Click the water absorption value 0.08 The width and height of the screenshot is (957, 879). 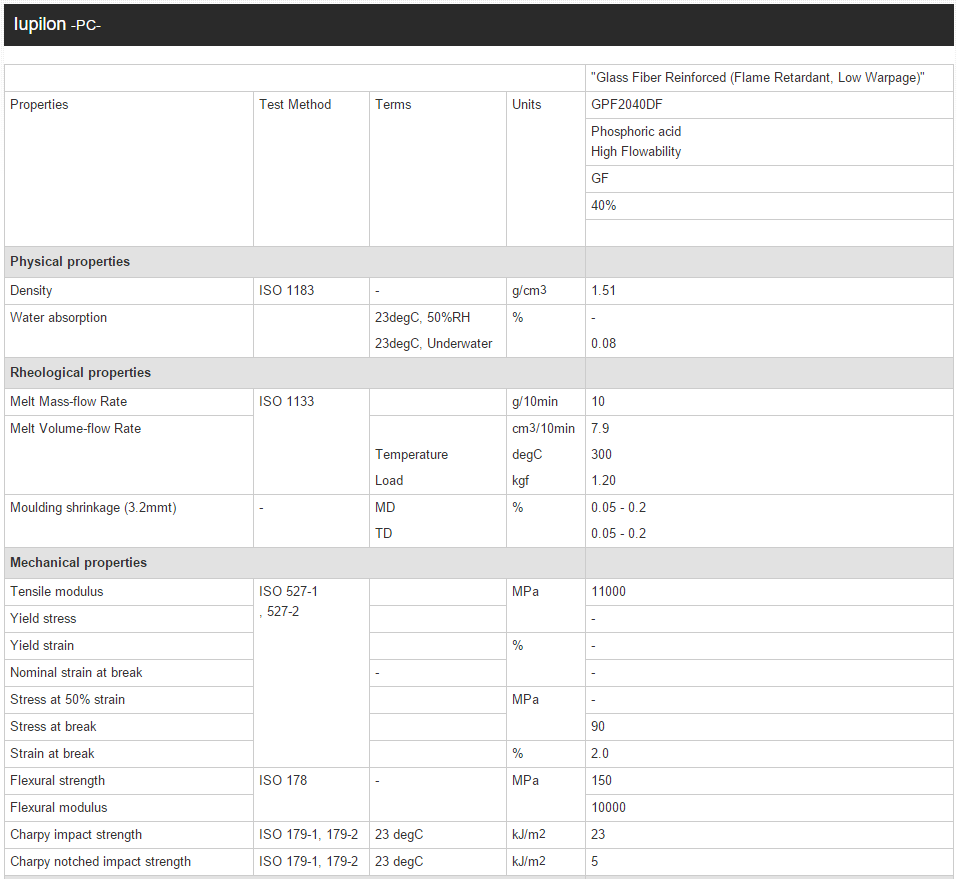click(x=603, y=343)
